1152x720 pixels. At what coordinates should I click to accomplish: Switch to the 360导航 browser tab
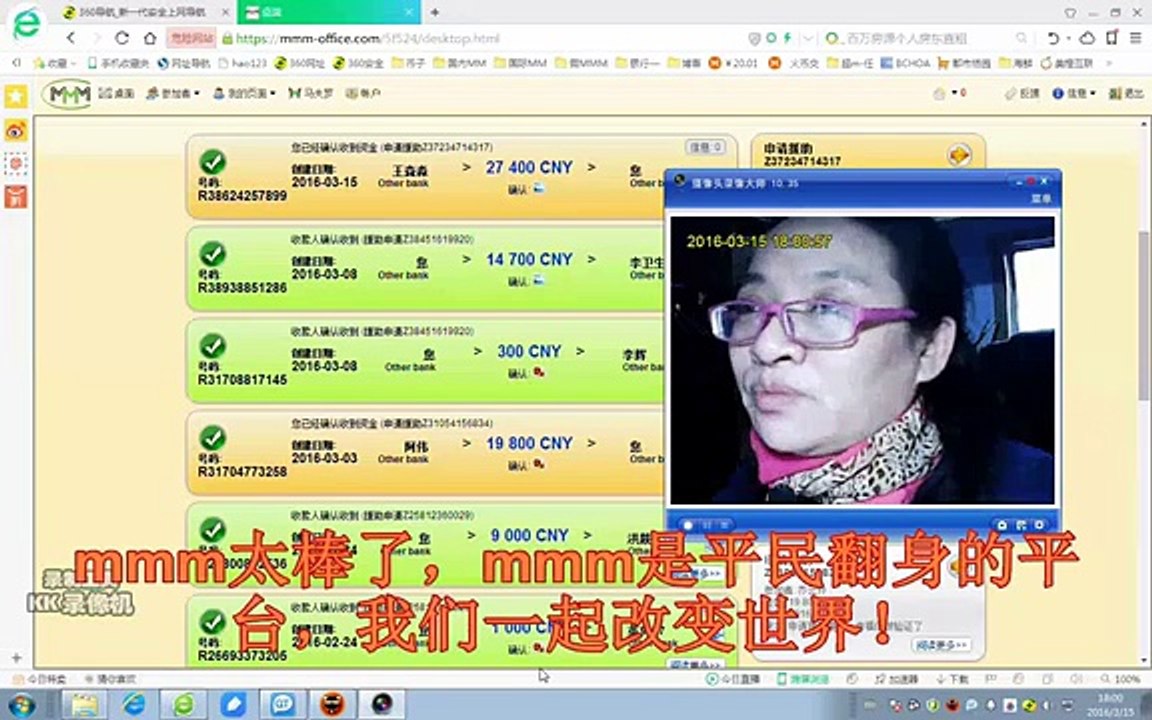click(x=143, y=12)
